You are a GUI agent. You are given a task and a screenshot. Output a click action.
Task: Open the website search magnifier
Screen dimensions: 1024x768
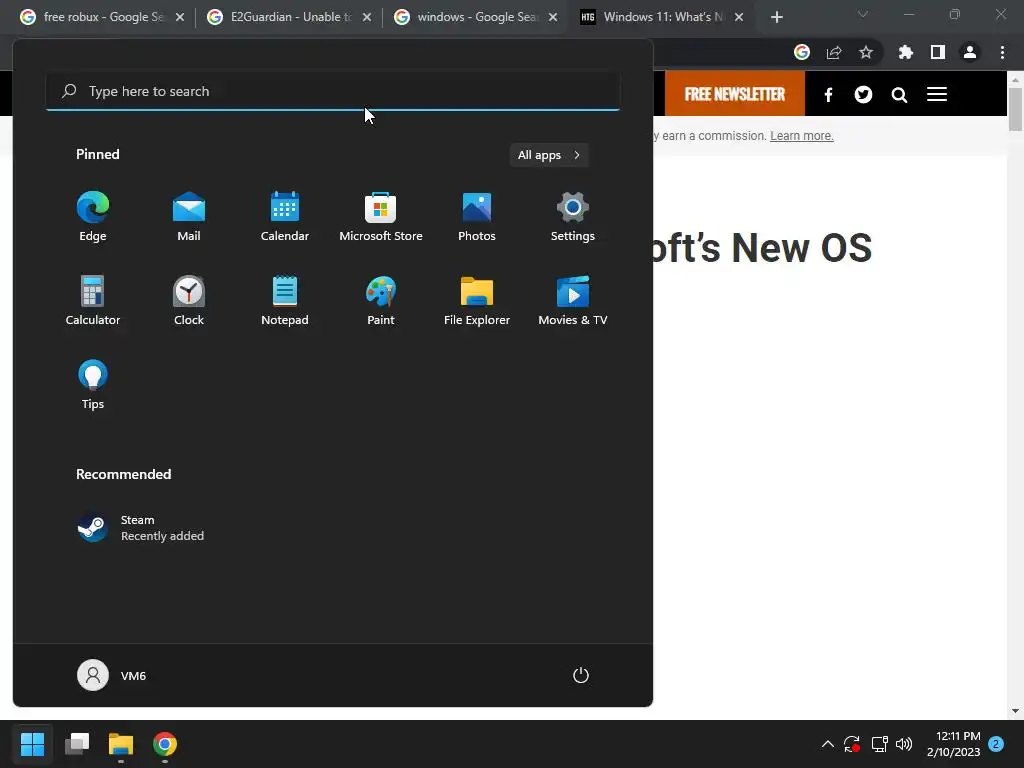point(899,95)
